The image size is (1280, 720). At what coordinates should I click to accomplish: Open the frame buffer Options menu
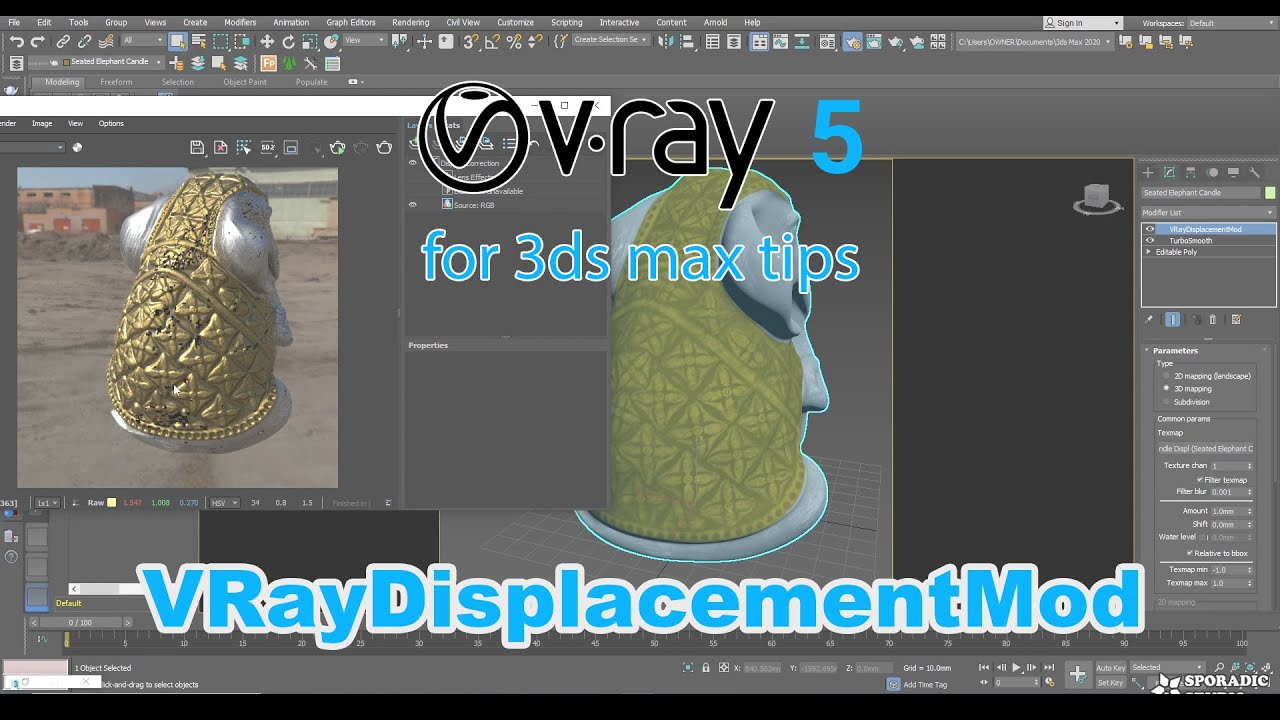point(111,123)
